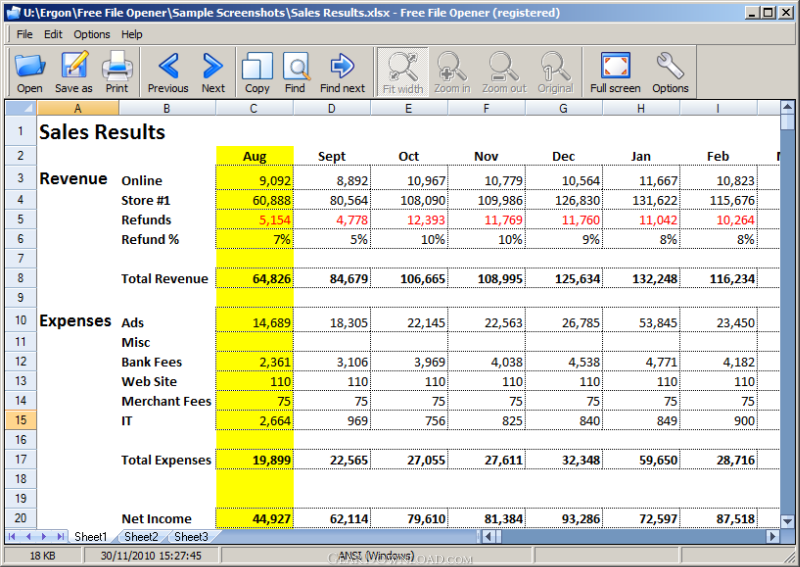Click the Dec Store #1 value 126,830
Viewport: 800px width, 567px height.
click(563, 200)
